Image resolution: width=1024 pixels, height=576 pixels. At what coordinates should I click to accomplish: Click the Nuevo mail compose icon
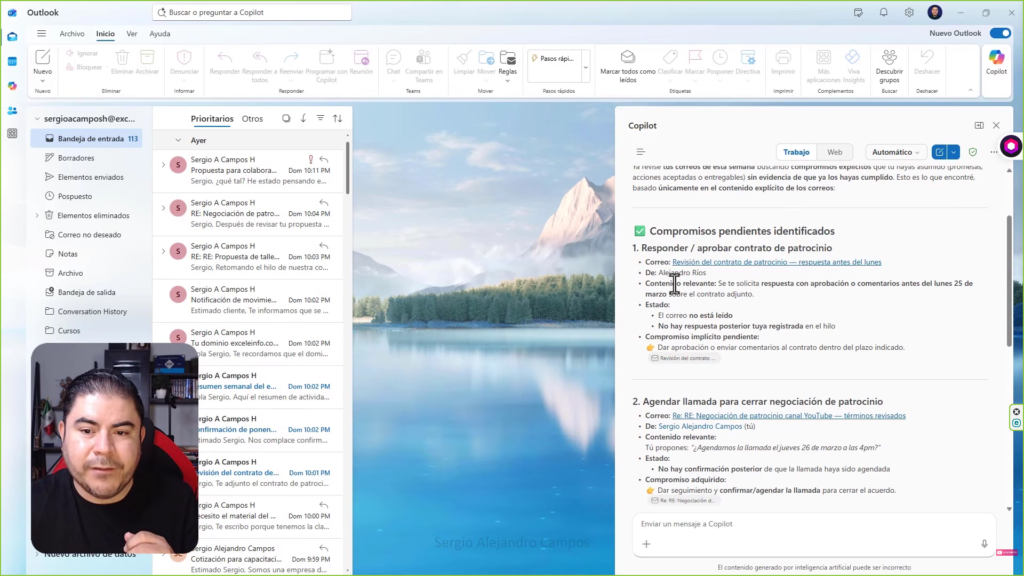42,57
